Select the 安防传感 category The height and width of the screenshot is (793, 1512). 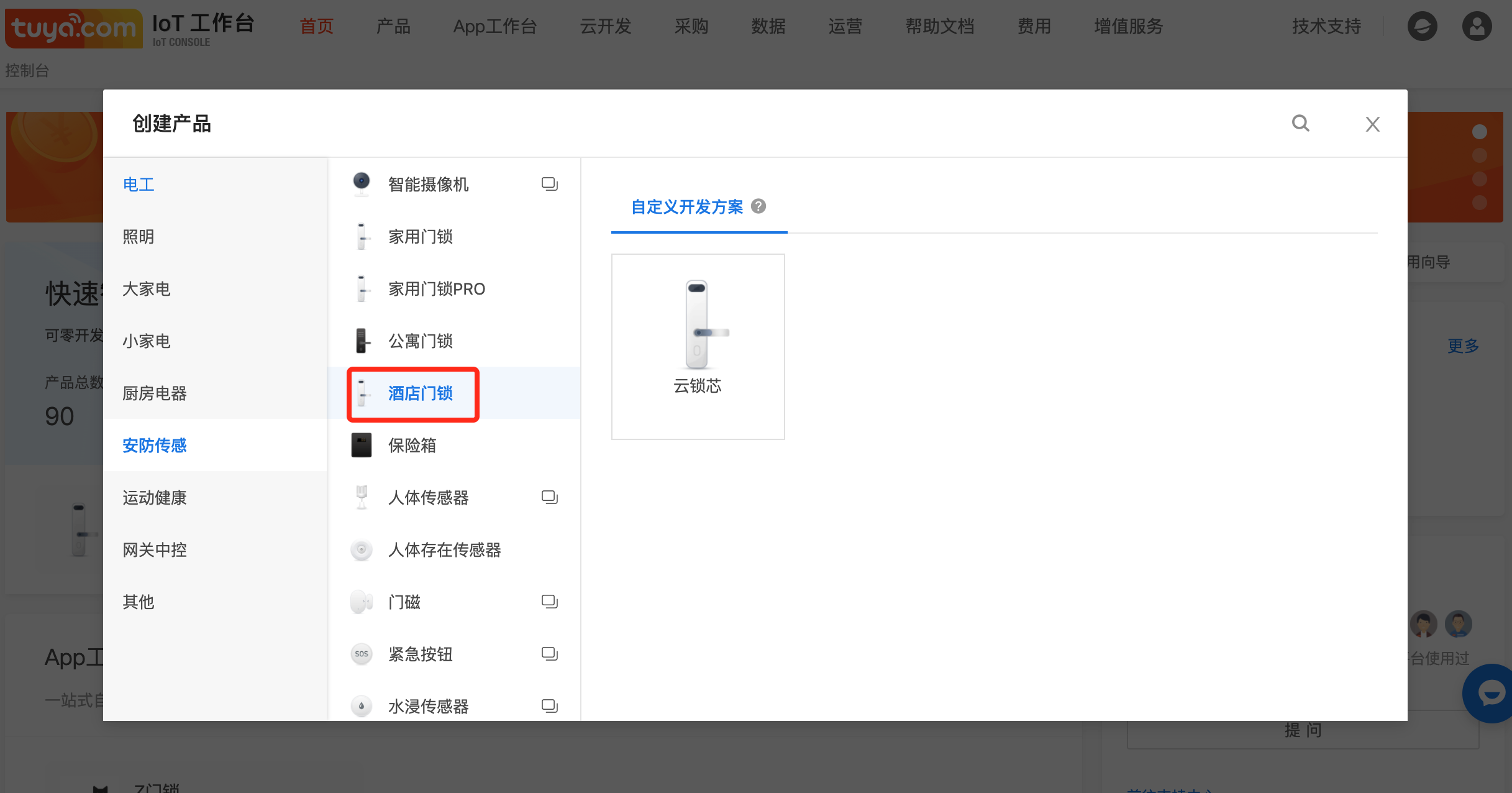coord(215,445)
